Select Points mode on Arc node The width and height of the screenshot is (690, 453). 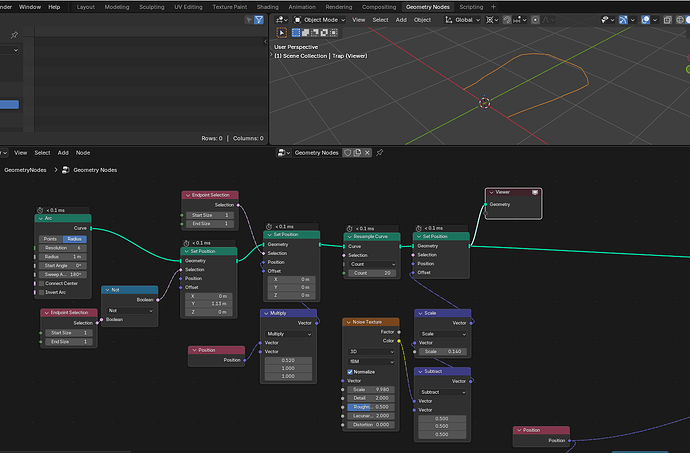tap(51, 239)
